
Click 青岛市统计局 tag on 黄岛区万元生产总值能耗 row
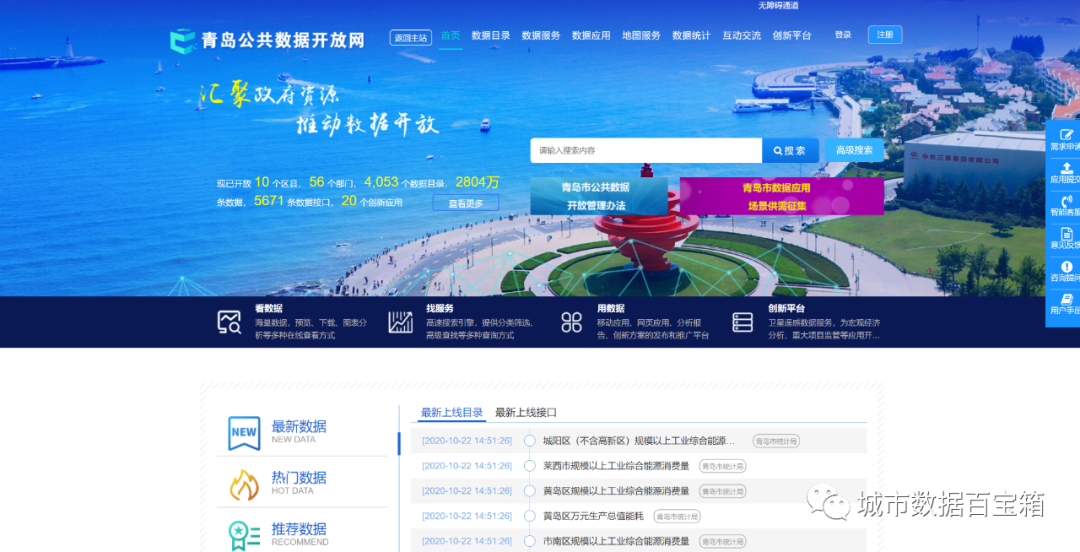coord(676,517)
